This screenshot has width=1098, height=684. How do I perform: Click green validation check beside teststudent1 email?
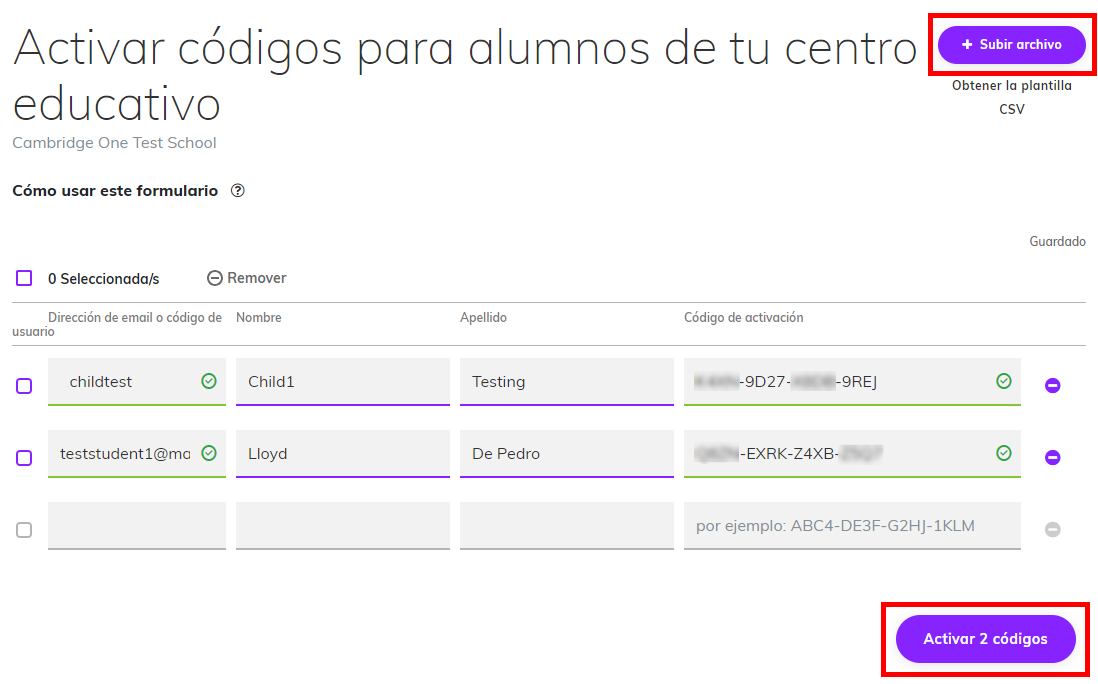click(209, 453)
